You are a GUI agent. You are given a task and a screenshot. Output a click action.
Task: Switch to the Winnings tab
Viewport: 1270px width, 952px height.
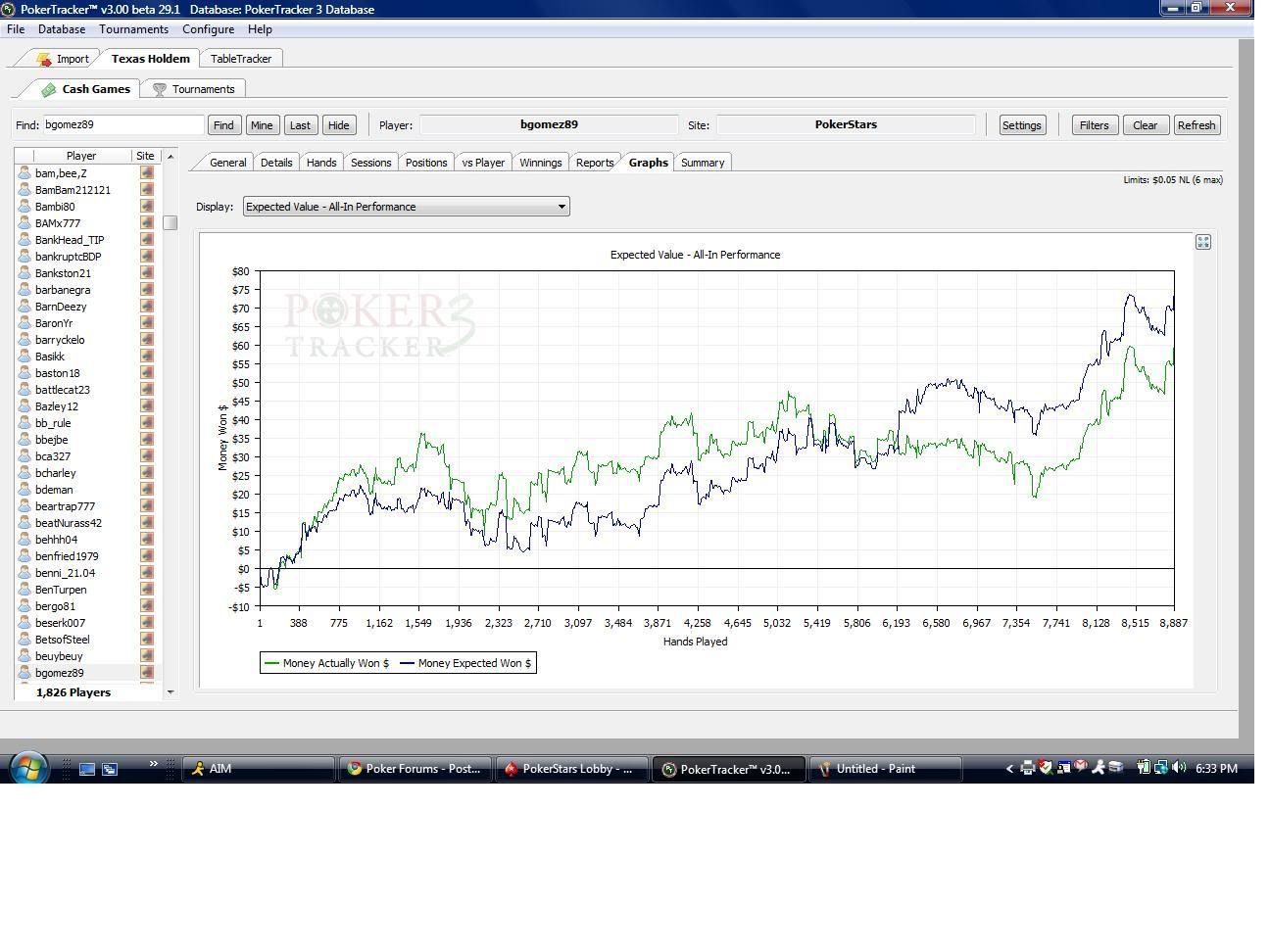coord(541,163)
